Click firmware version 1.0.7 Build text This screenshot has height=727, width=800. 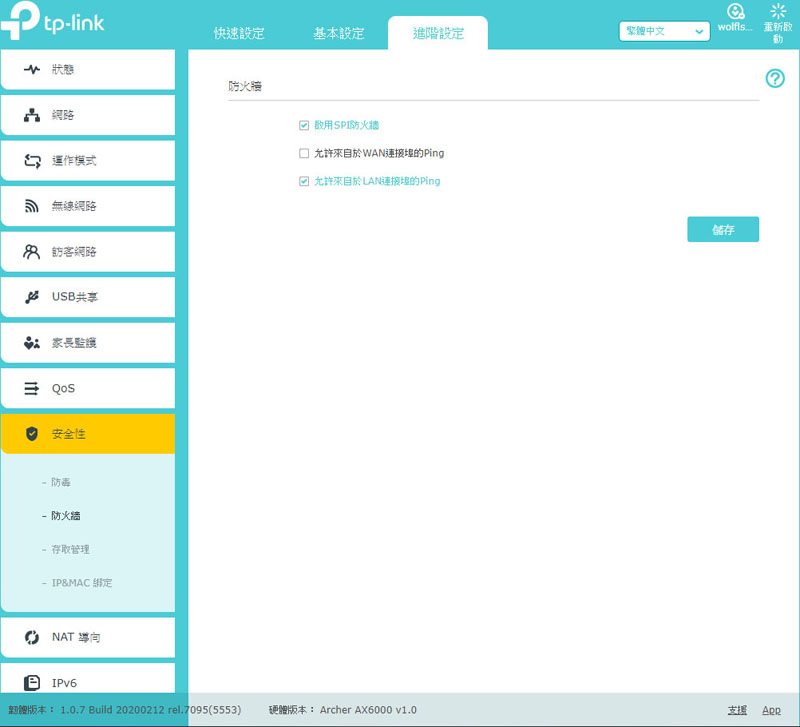pyautogui.click(x=151, y=710)
